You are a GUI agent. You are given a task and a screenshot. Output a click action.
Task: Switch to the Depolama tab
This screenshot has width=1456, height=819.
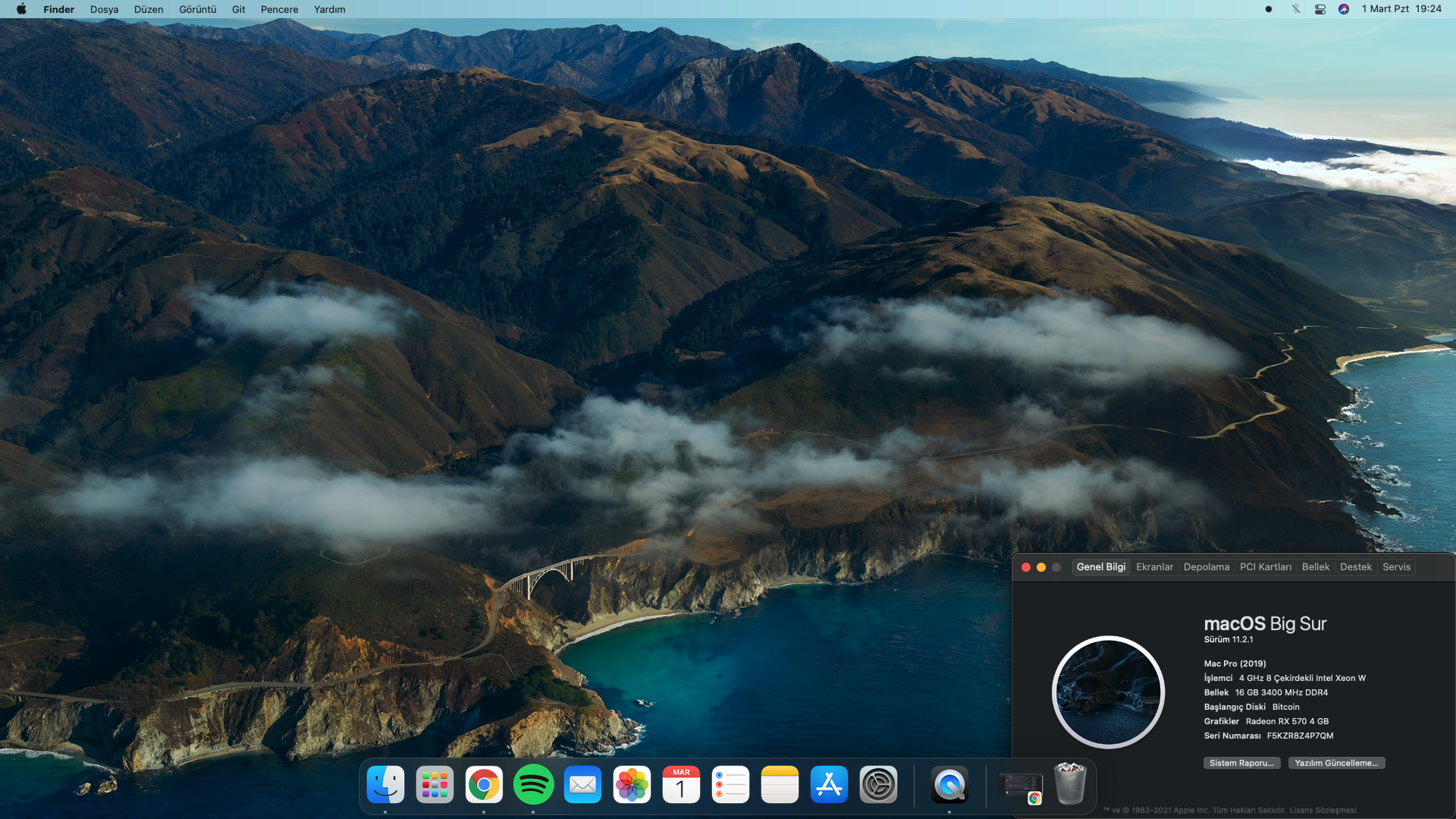(x=1206, y=567)
